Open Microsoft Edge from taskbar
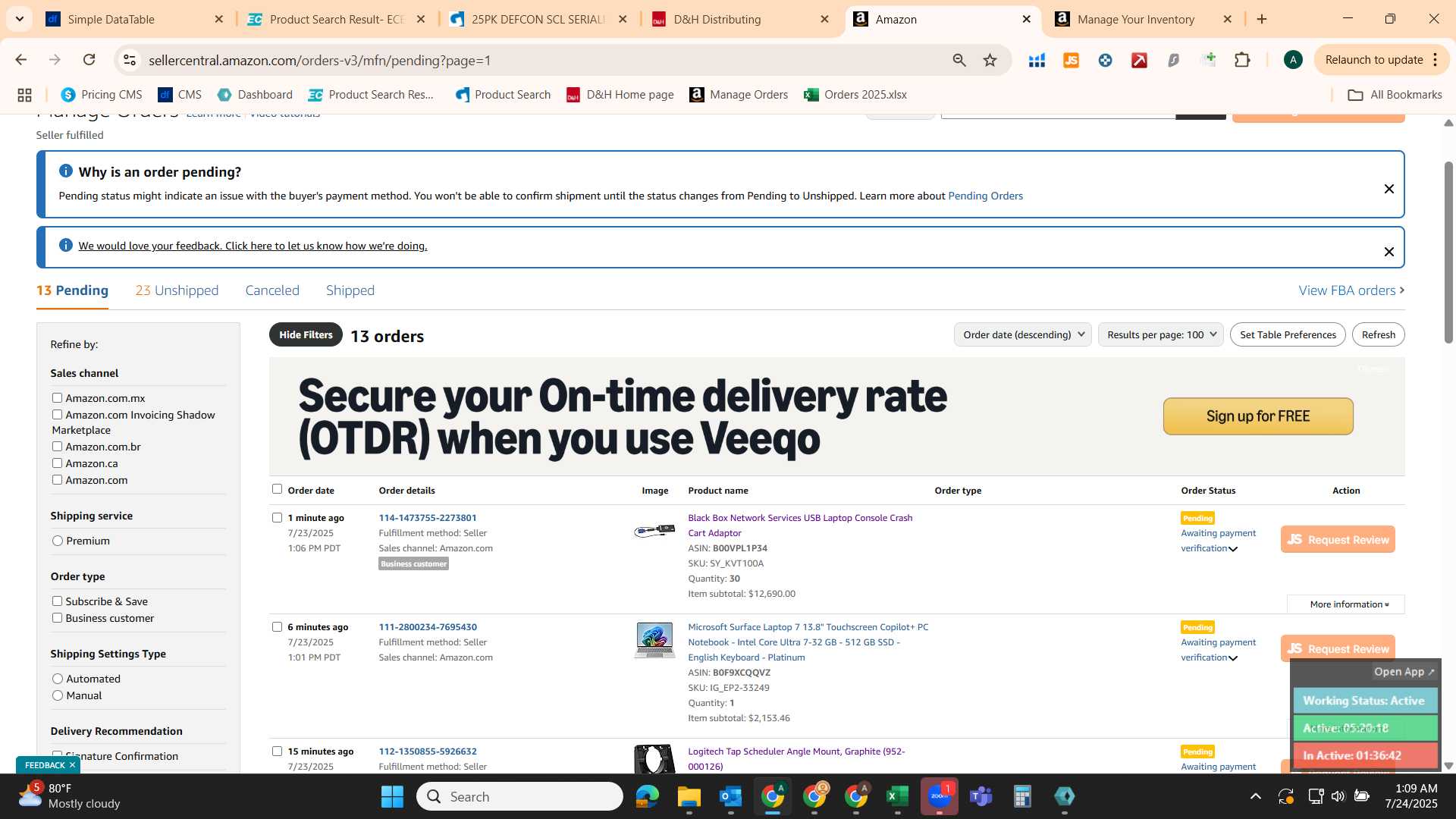The height and width of the screenshot is (819, 1456). (647, 796)
